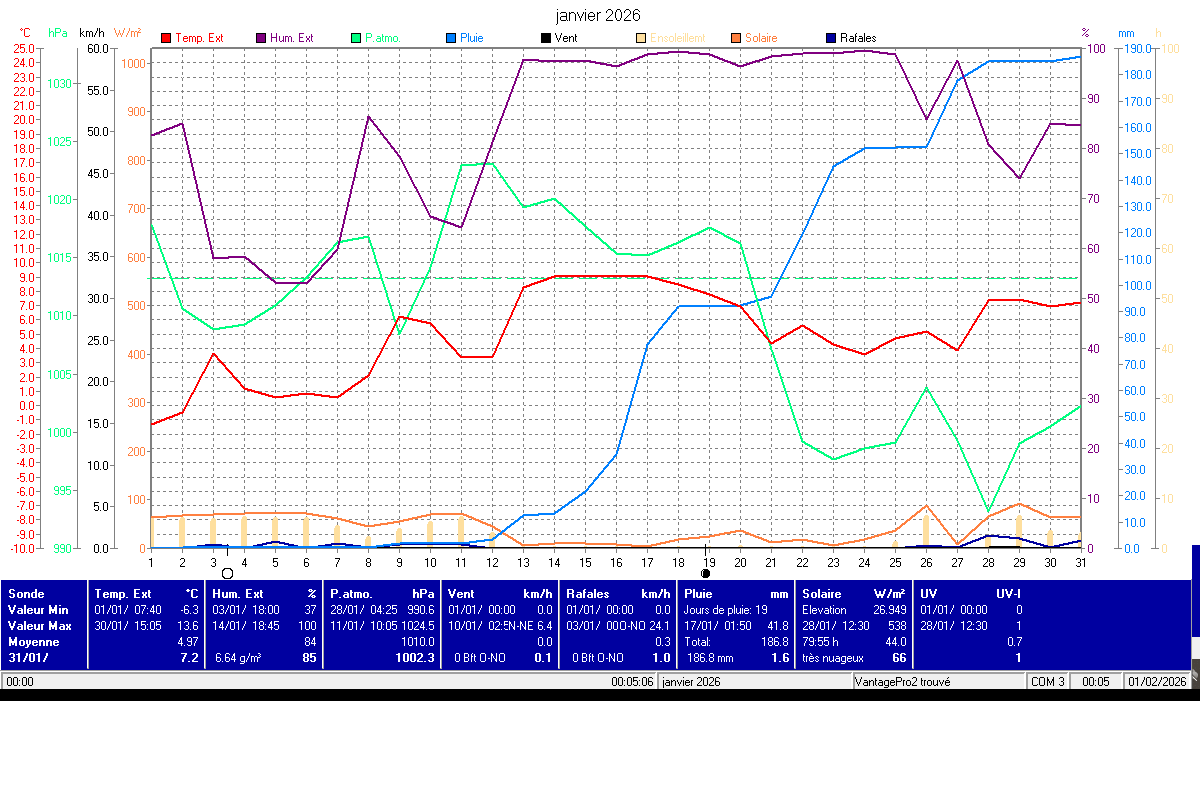Viewport: 1200px width, 787px height.
Task: Click the full moon icon below day 3
Action: tap(227, 573)
